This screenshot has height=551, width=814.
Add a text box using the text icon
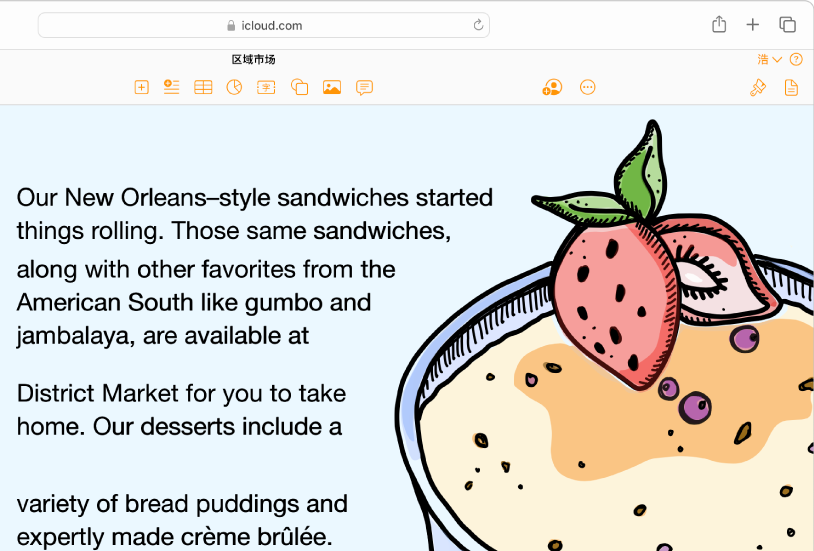266,87
